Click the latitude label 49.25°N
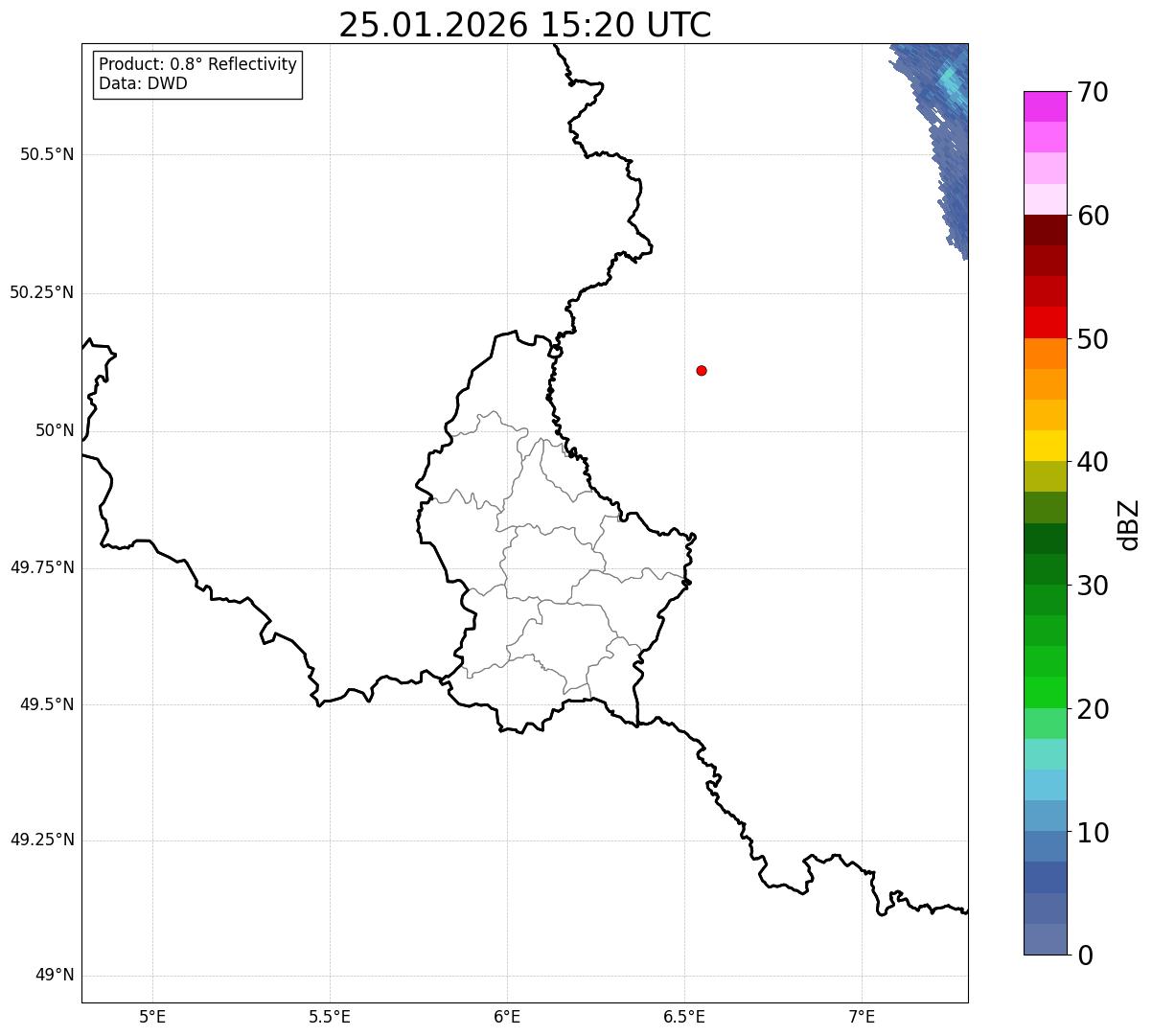This screenshot has width=1152, height=1036. 42,840
